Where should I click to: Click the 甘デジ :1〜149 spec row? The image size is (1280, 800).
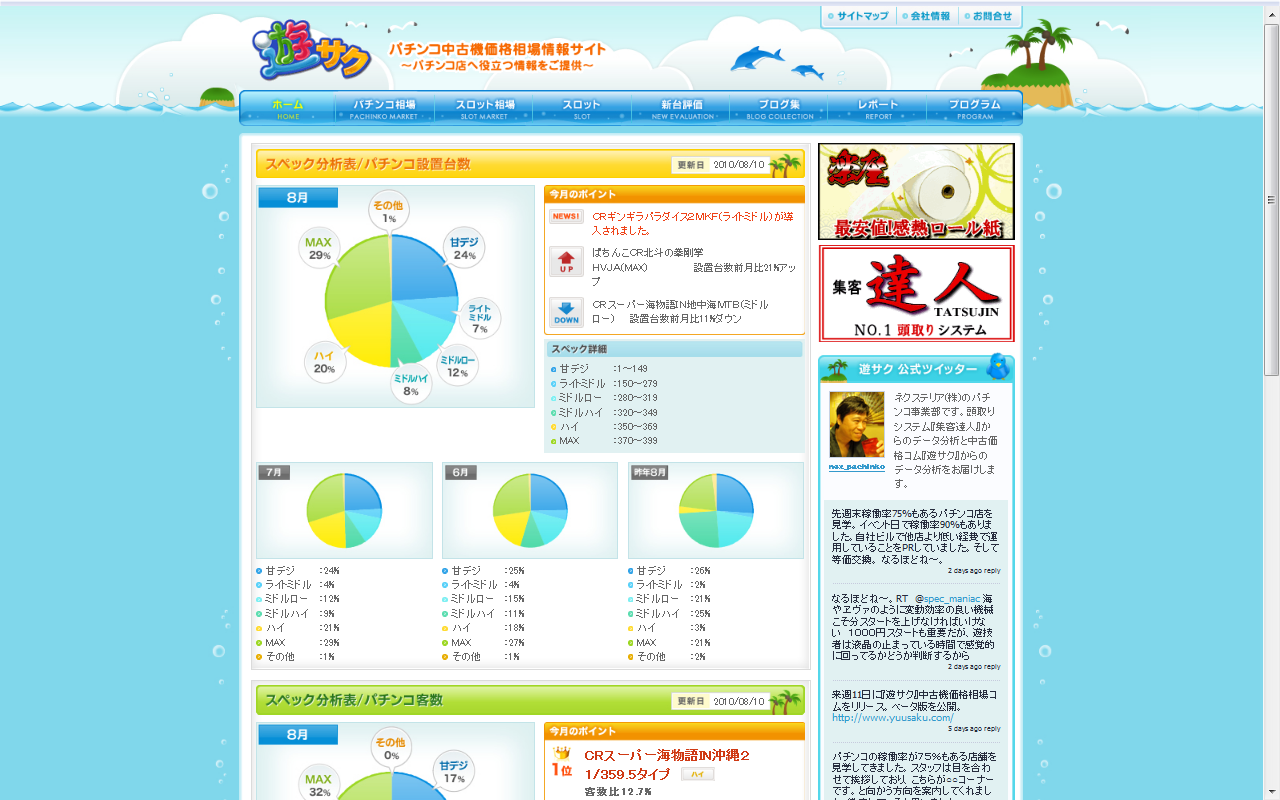point(600,368)
